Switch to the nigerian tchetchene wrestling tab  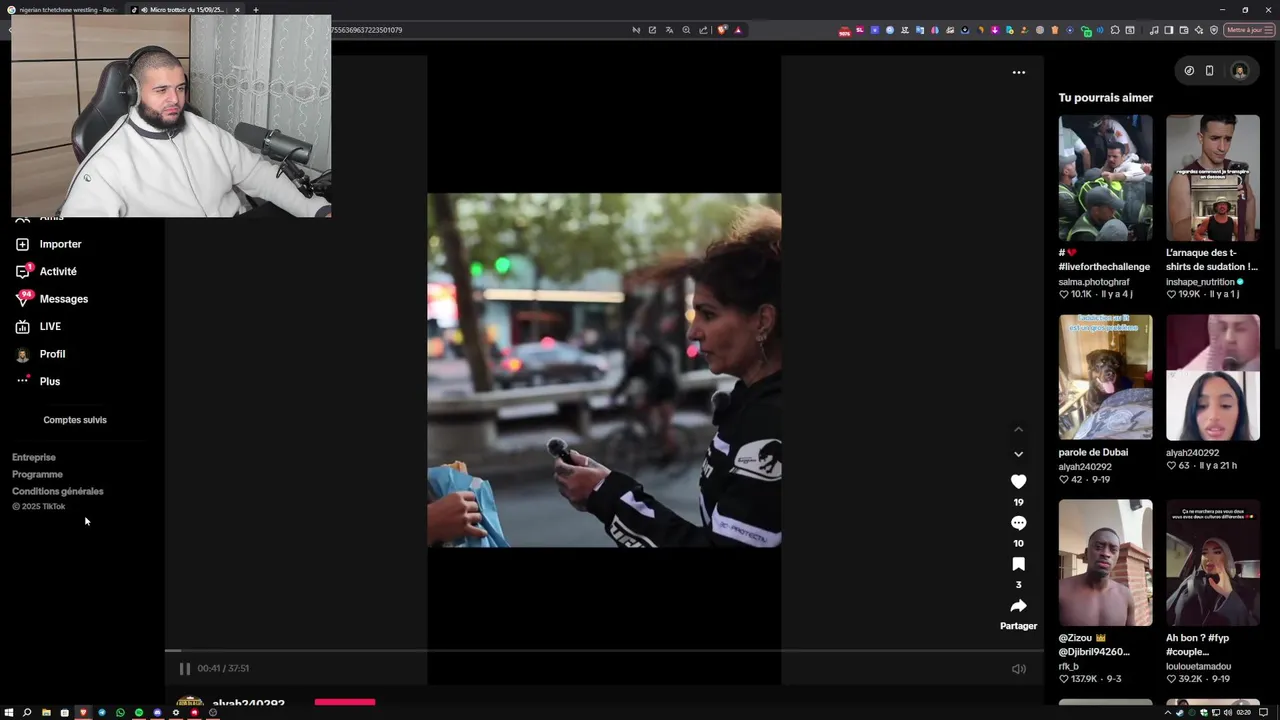tap(65, 10)
